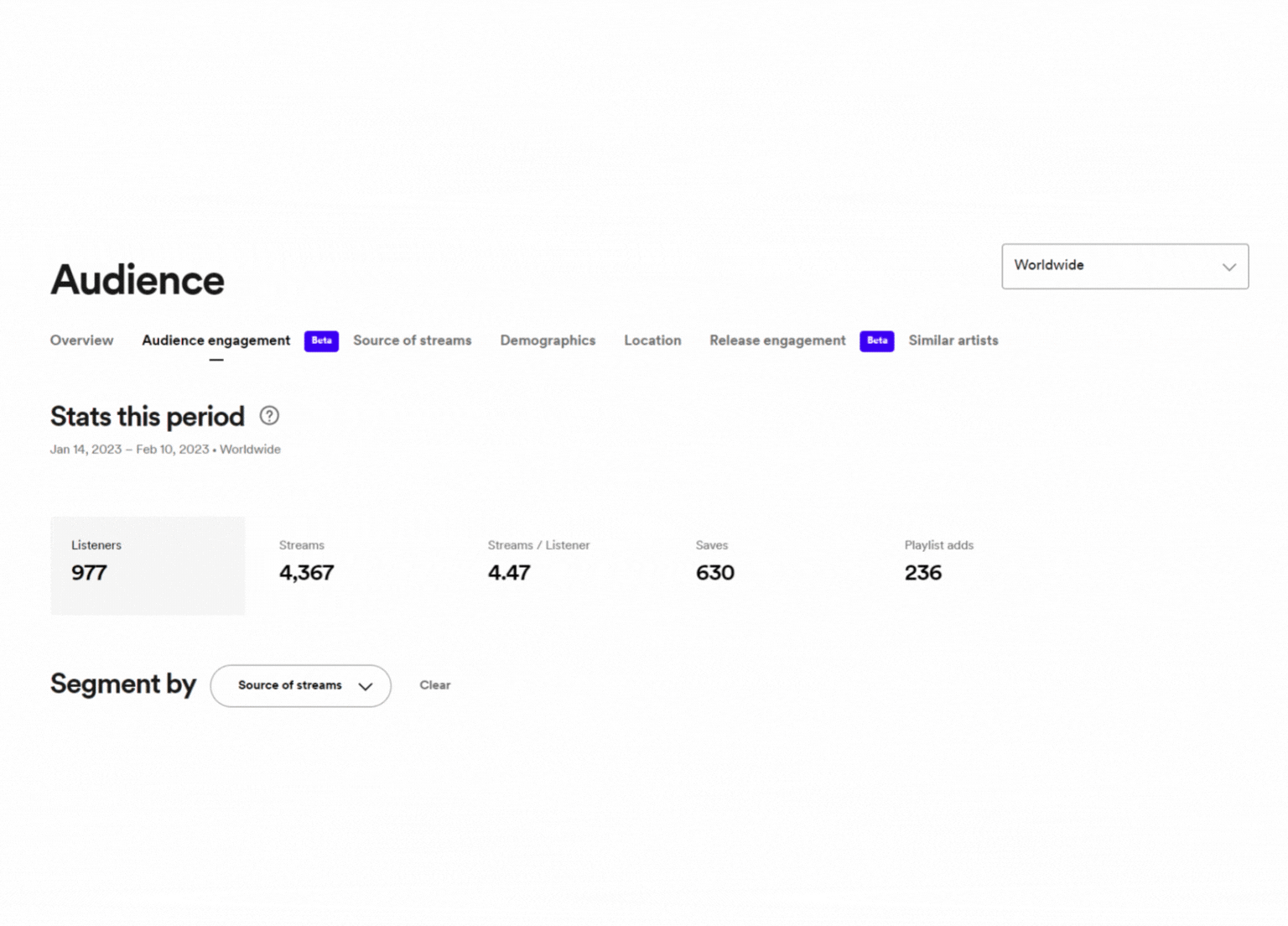Go to the Source of streams tab
The image size is (1288, 926).
413,341
